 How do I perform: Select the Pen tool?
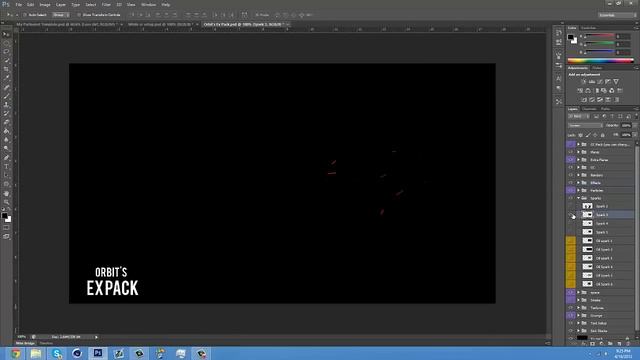(6, 158)
